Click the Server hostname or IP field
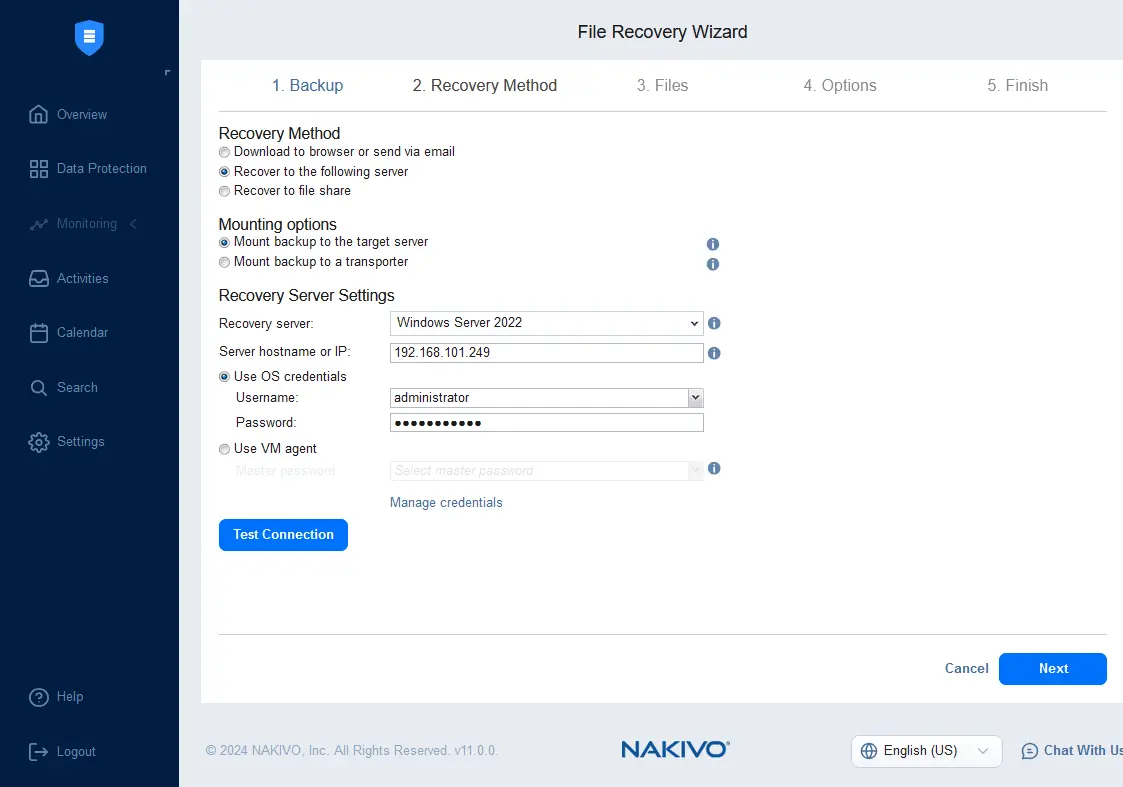The image size is (1123, 787). point(546,353)
